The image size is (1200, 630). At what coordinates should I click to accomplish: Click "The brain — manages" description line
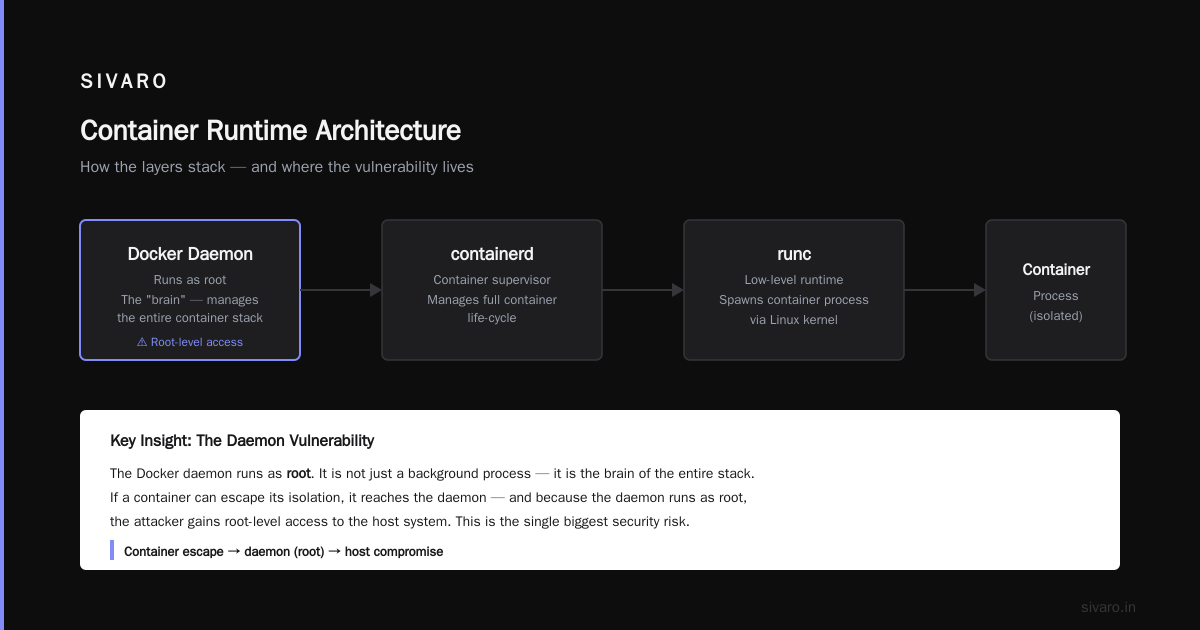190,299
